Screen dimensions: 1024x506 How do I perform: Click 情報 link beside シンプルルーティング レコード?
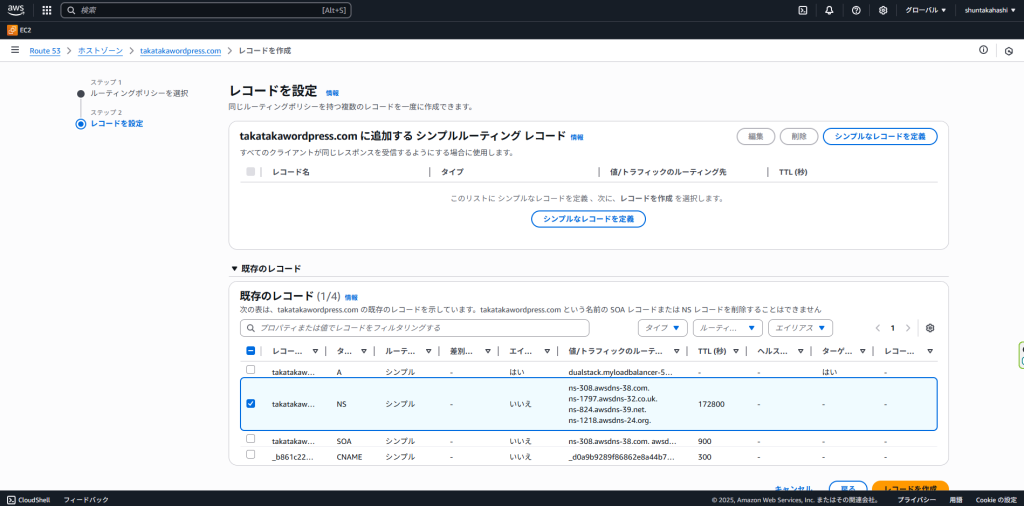(x=577, y=137)
